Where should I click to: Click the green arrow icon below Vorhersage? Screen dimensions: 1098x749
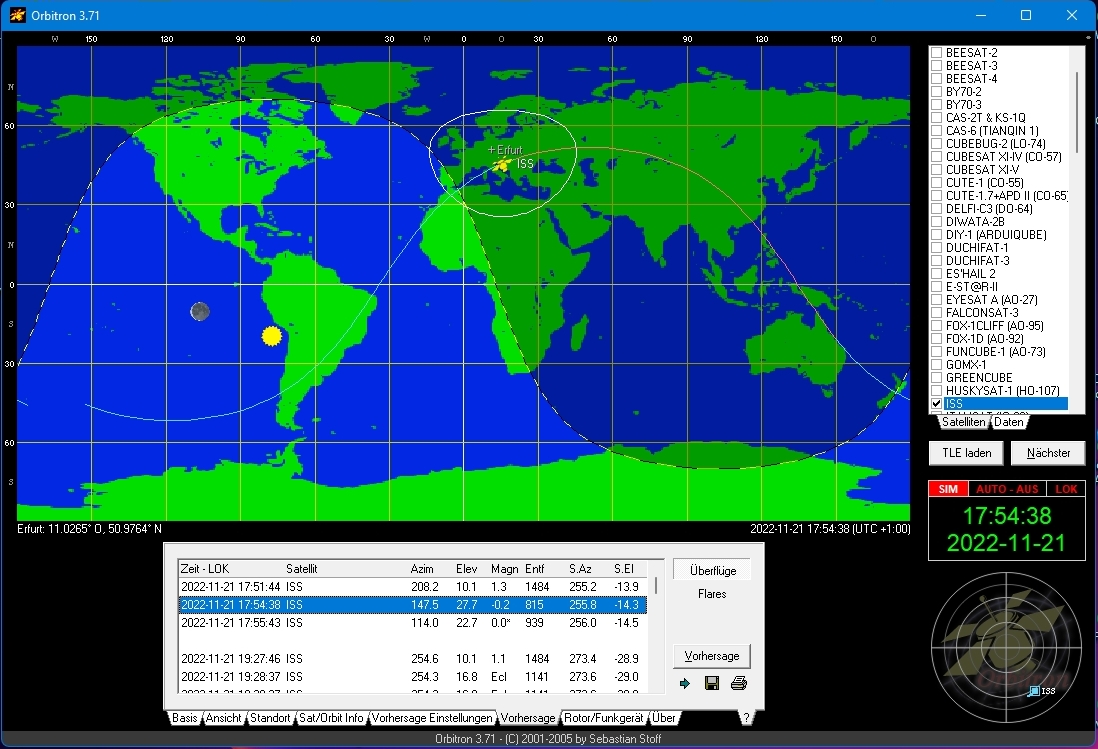685,683
